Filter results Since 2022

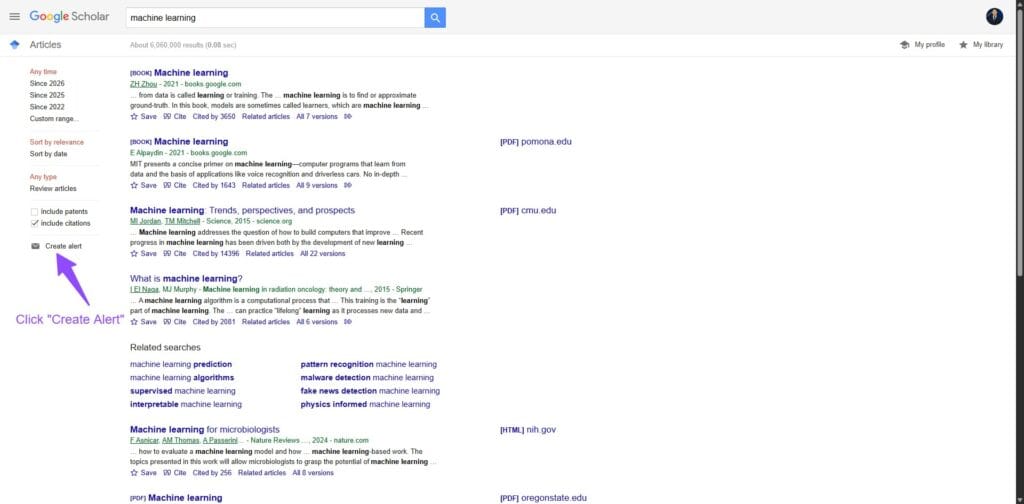point(47,107)
